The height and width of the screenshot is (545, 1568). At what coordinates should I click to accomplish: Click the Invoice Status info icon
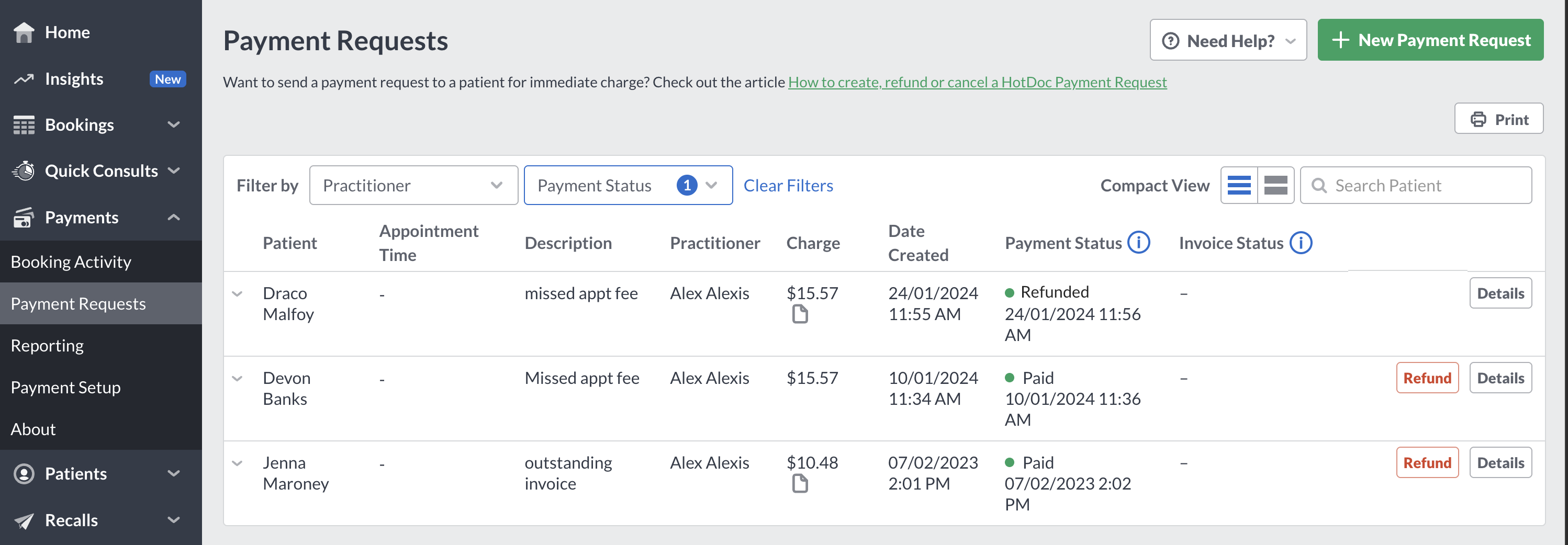(1301, 243)
